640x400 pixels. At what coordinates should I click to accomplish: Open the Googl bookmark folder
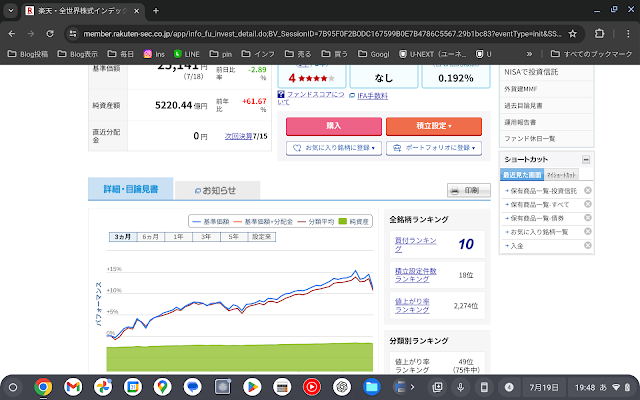coord(374,54)
